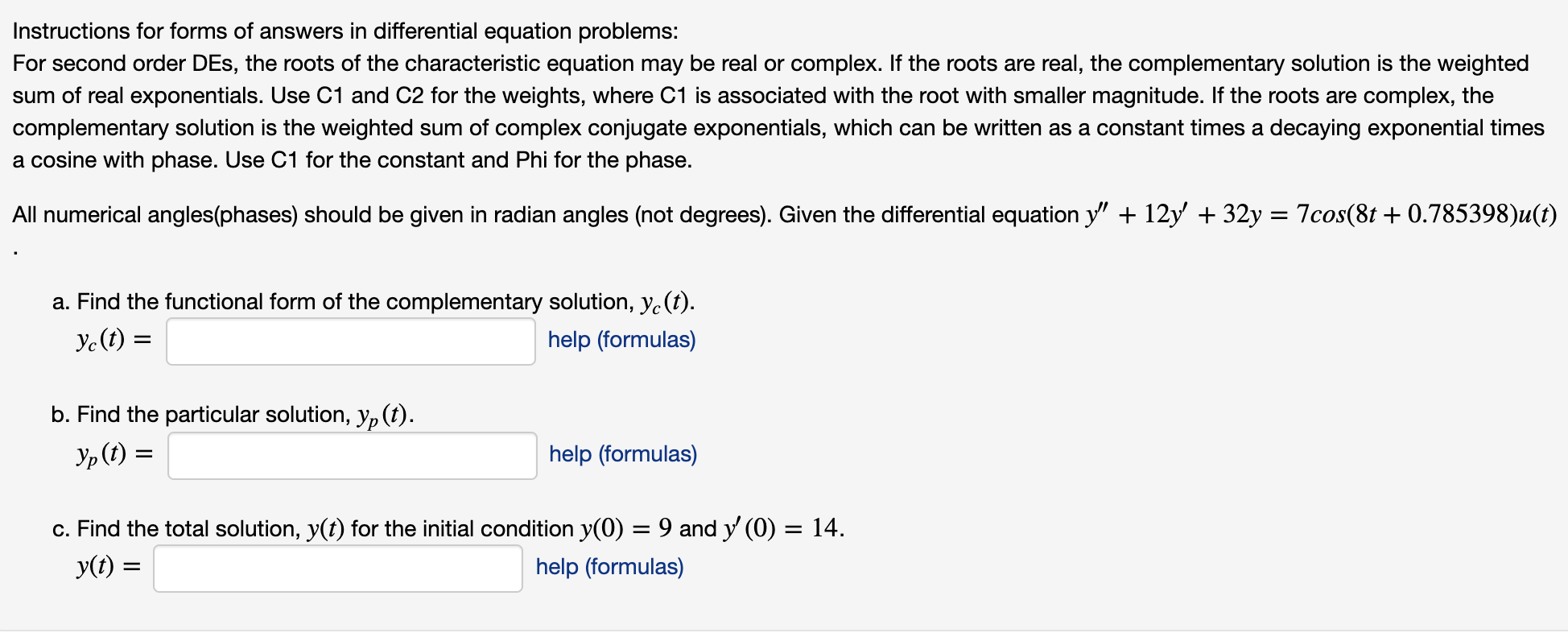Image resolution: width=1568 pixels, height=633 pixels.
Task: Place cursor in the complementary solution field
Action: click(x=350, y=341)
